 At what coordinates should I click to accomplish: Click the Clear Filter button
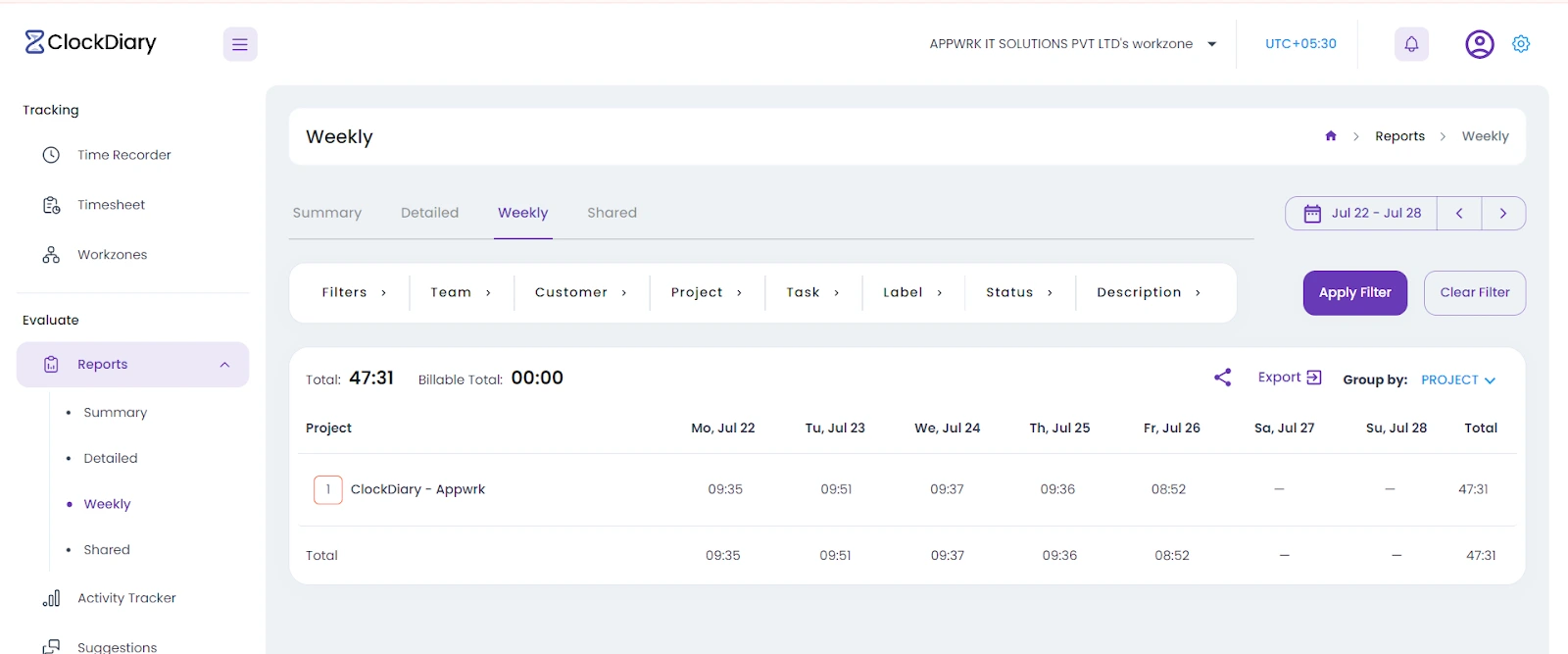coord(1475,293)
